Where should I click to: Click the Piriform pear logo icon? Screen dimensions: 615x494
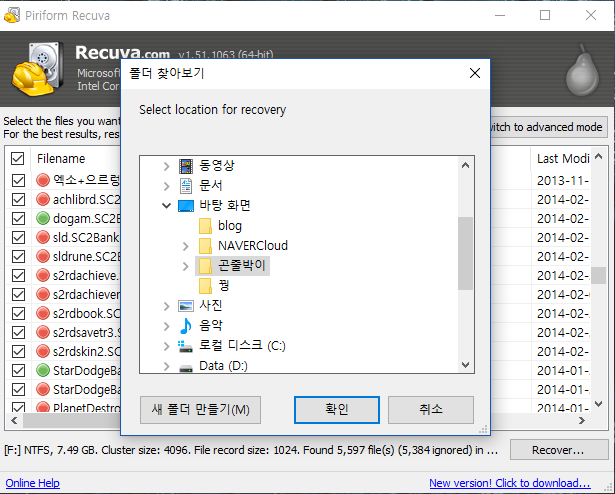[x=582, y=71]
